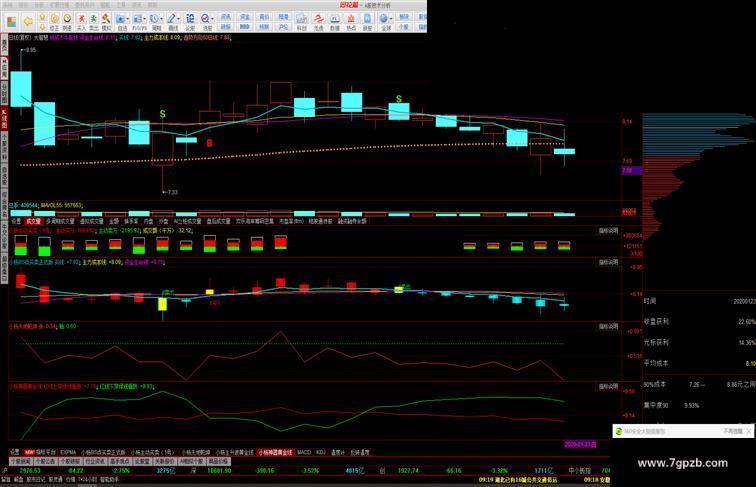Viewport: 756px width, 487px height.
Task: Click the 个股公告 button
Action: click(45, 461)
